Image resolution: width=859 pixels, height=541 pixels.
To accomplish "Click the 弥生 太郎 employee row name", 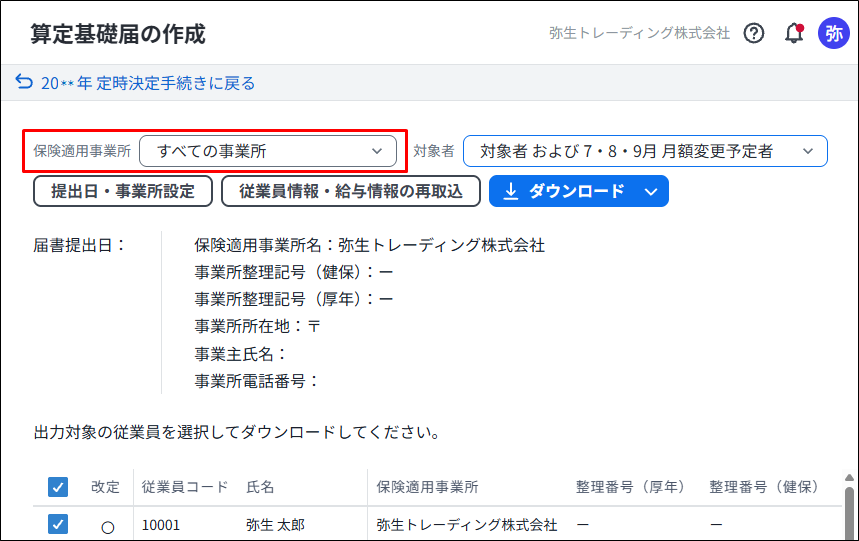I will 275,525.
